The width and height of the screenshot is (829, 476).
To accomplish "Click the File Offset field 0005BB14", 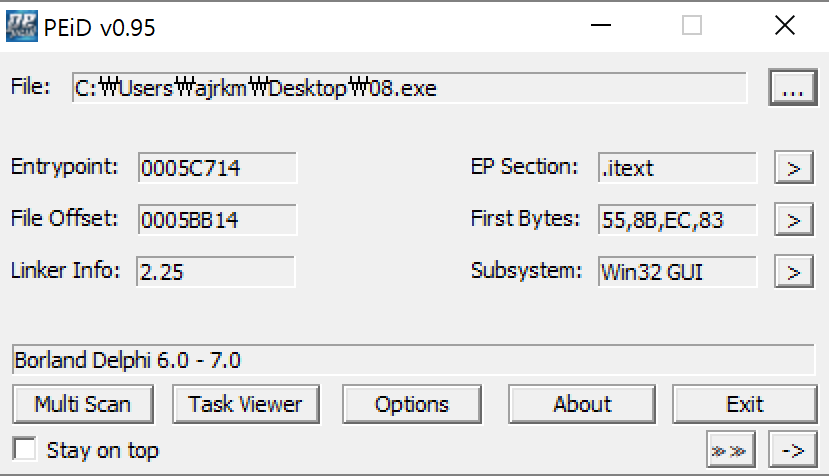I will click(217, 219).
